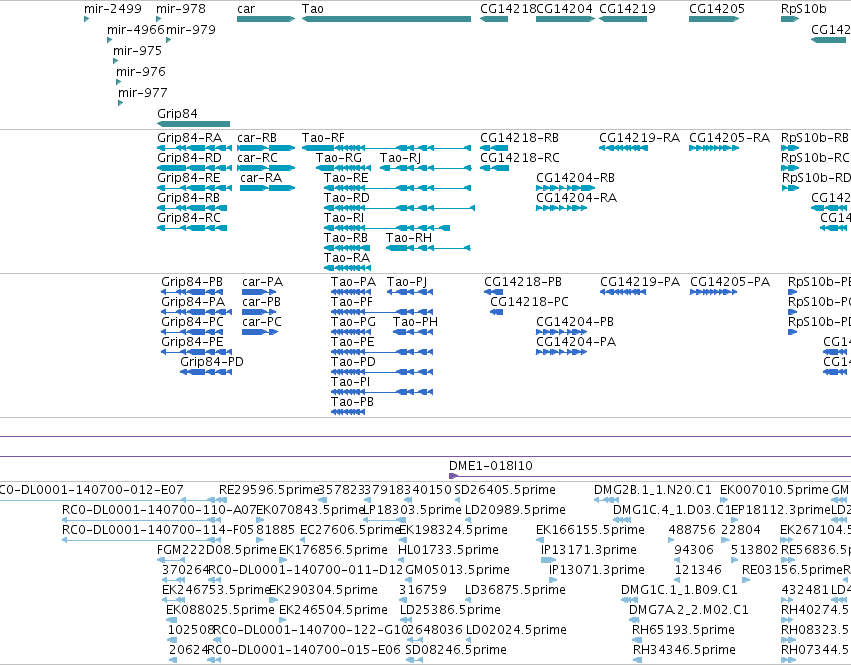851x665 pixels.
Task: Select the DME1-018I10 clone marker
Action: 650,476
